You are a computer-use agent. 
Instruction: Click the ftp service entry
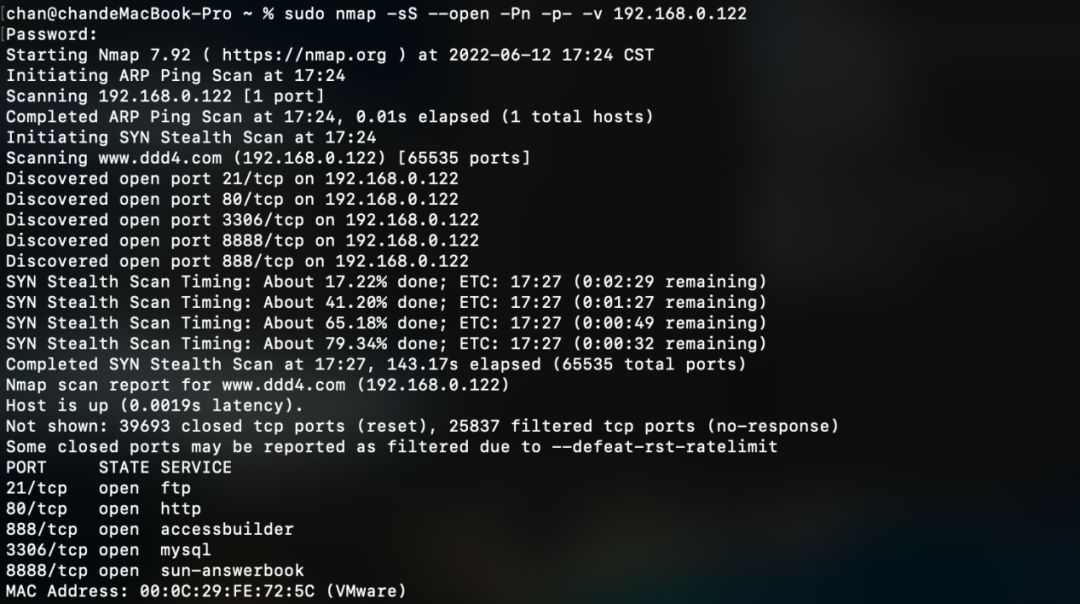click(x=176, y=488)
